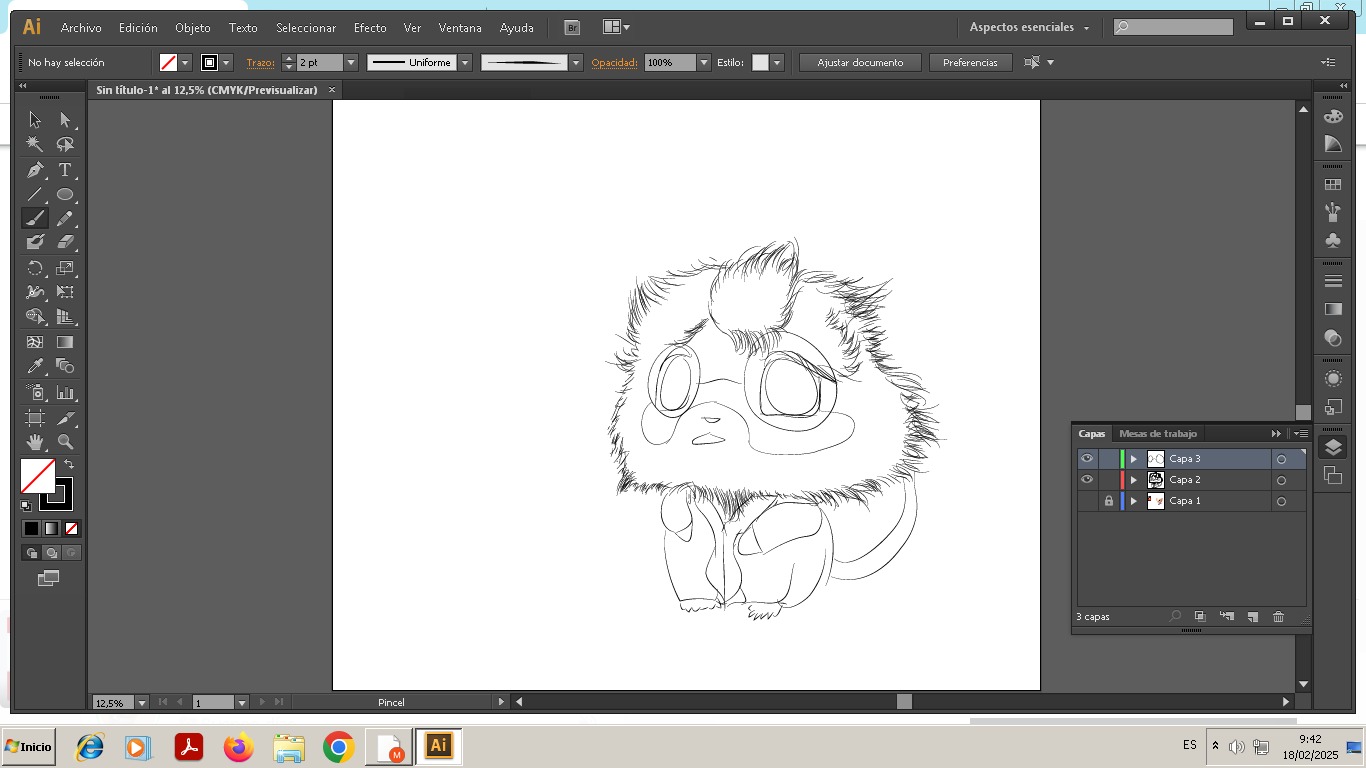Hide Capa 2 with its eye icon
This screenshot has width=1366, height=768.
pos(1087,480)
